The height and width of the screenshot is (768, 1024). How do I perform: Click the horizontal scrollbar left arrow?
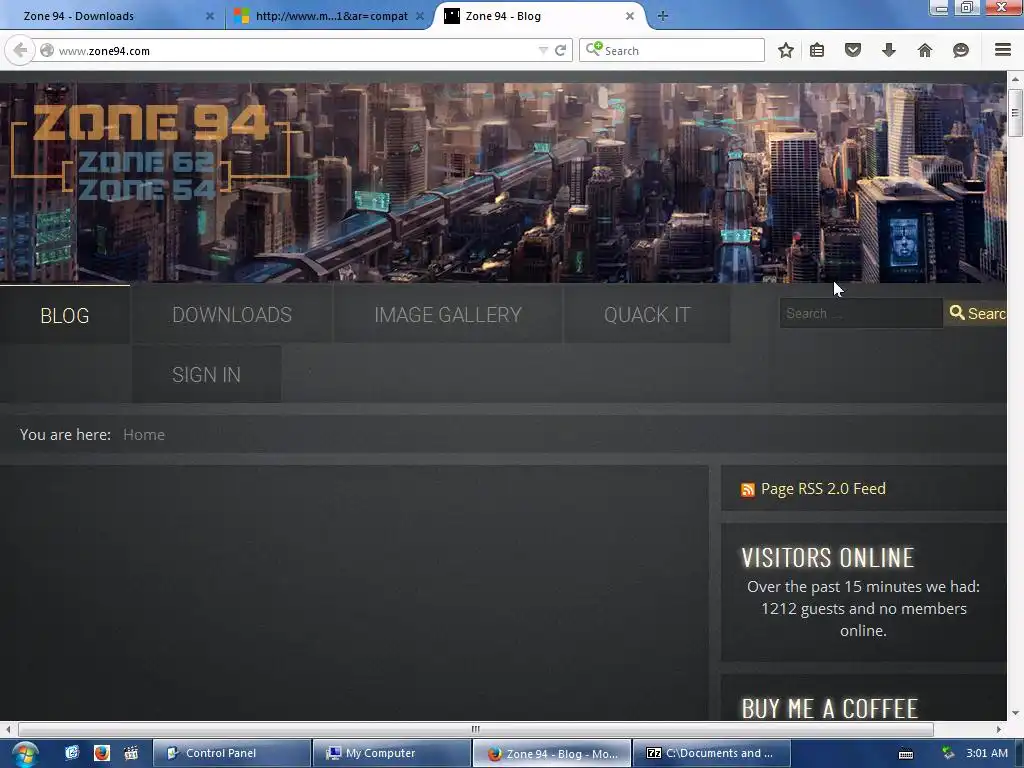point(7,729)
